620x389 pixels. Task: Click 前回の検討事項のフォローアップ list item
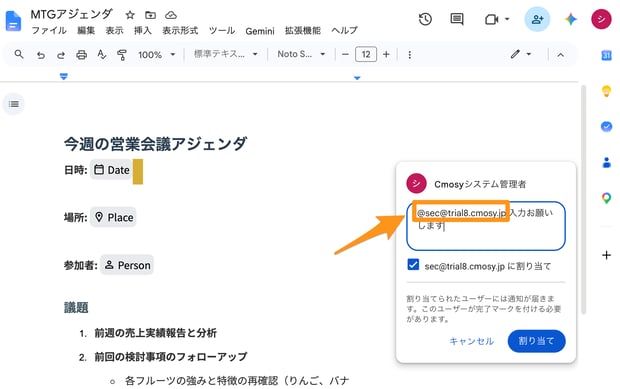pyautogui.click(x=170, y=357)
